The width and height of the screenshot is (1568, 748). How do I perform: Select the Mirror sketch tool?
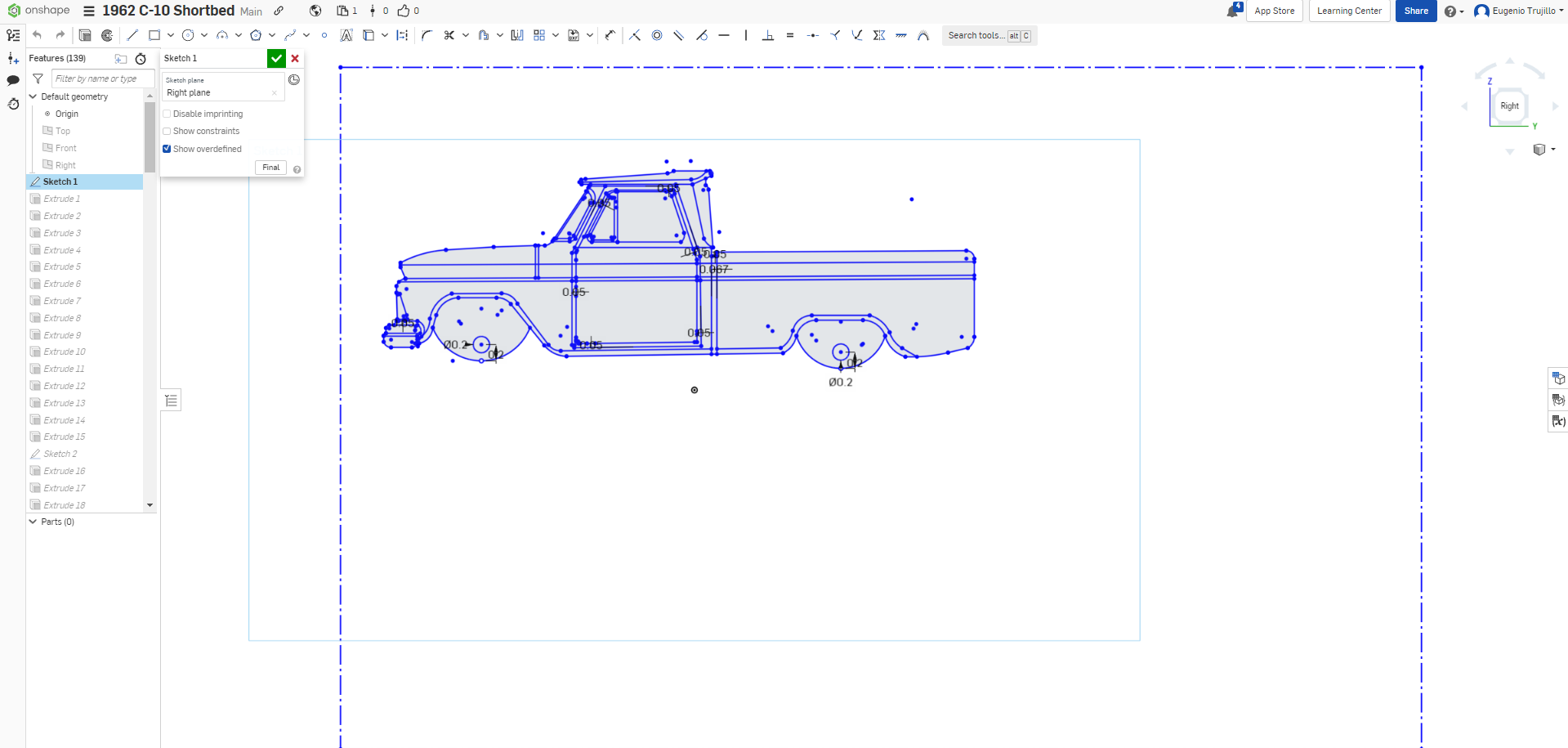pos(517,35)
